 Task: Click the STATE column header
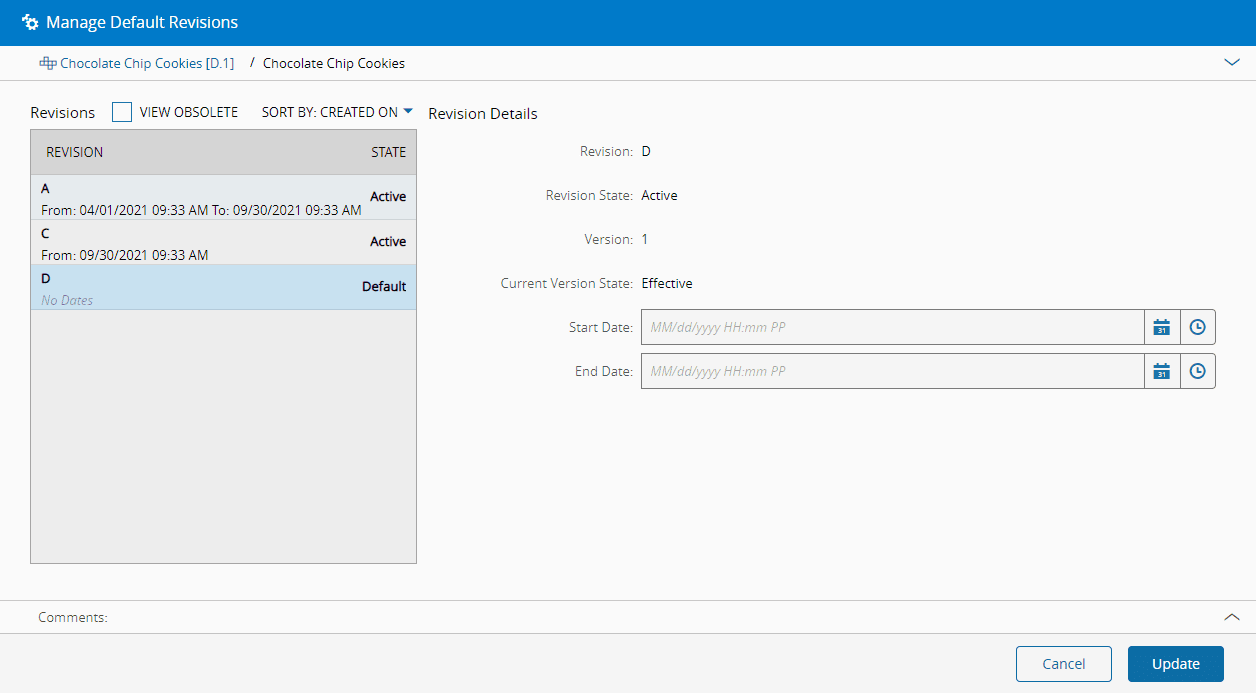tap(388, 152)
